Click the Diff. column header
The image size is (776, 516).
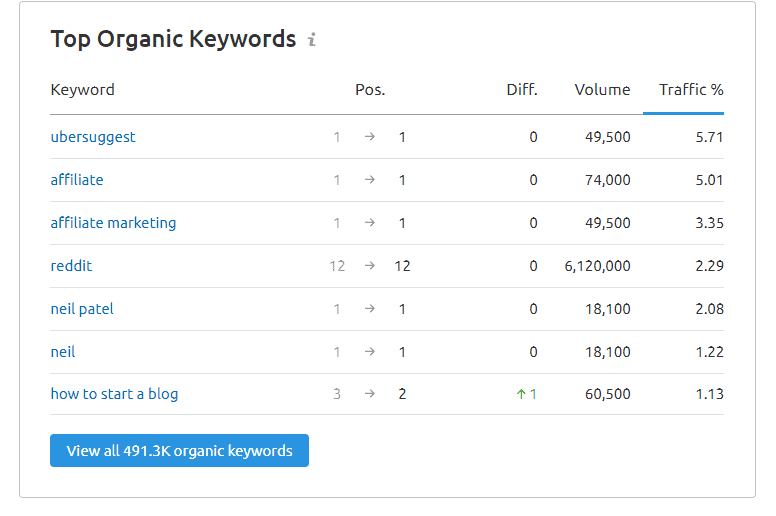(x=522, y=90)
